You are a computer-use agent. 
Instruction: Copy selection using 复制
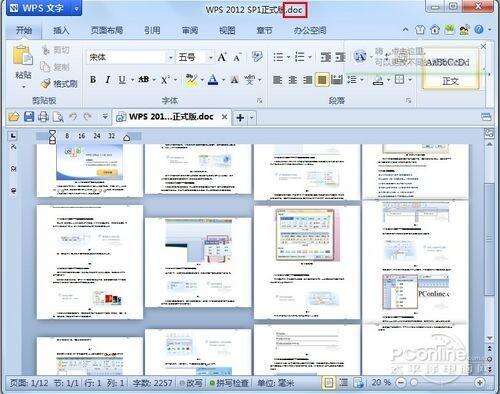55,67
